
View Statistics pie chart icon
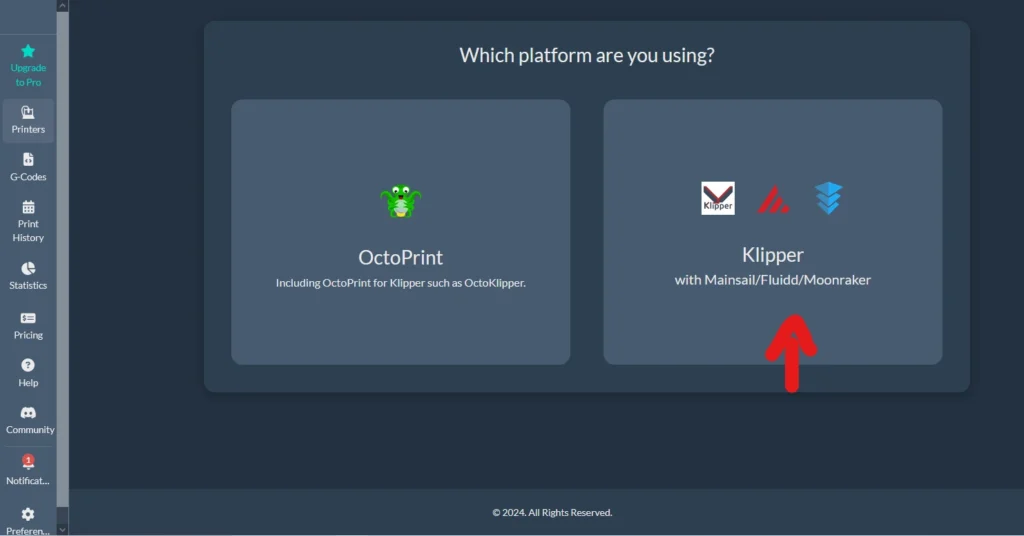pyautogui.click(x=28, y=268)
